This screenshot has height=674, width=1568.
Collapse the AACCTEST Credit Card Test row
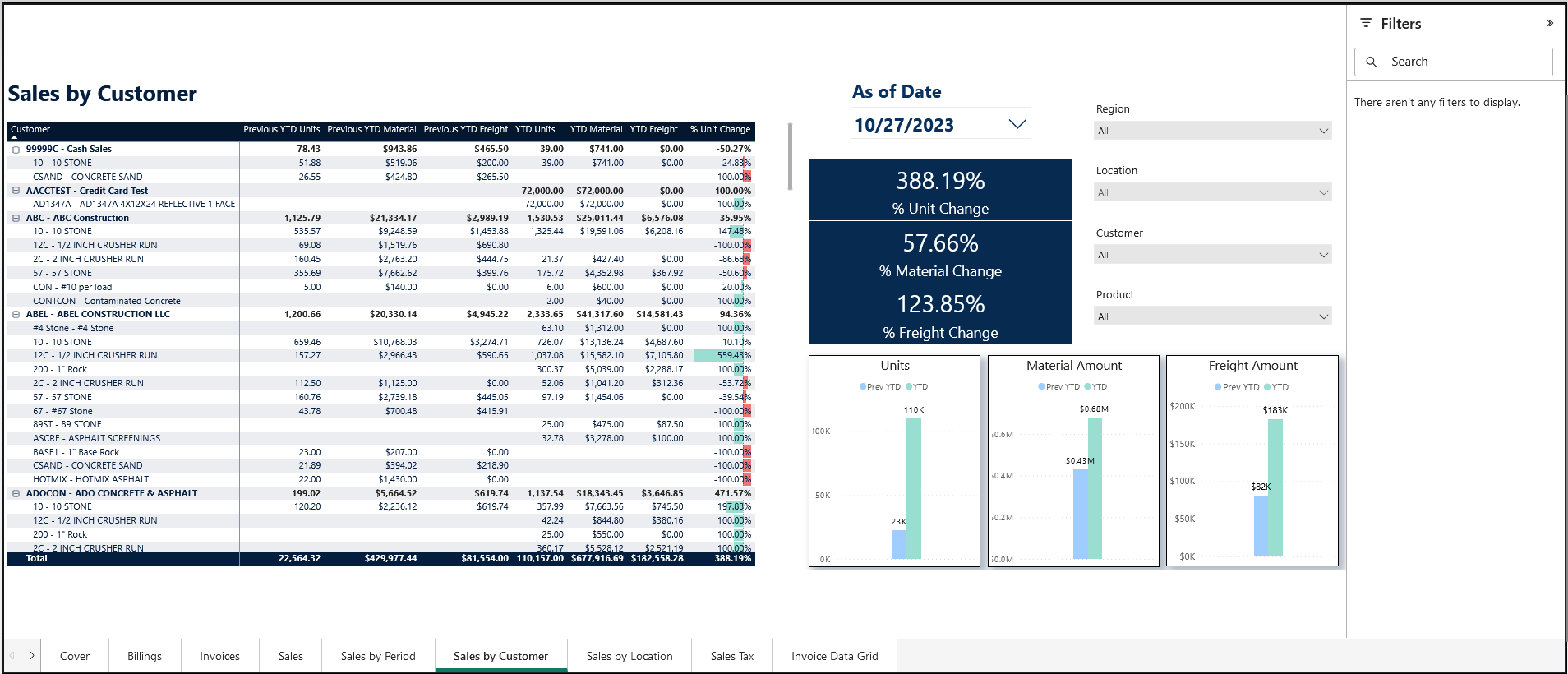tap(16, 191)
